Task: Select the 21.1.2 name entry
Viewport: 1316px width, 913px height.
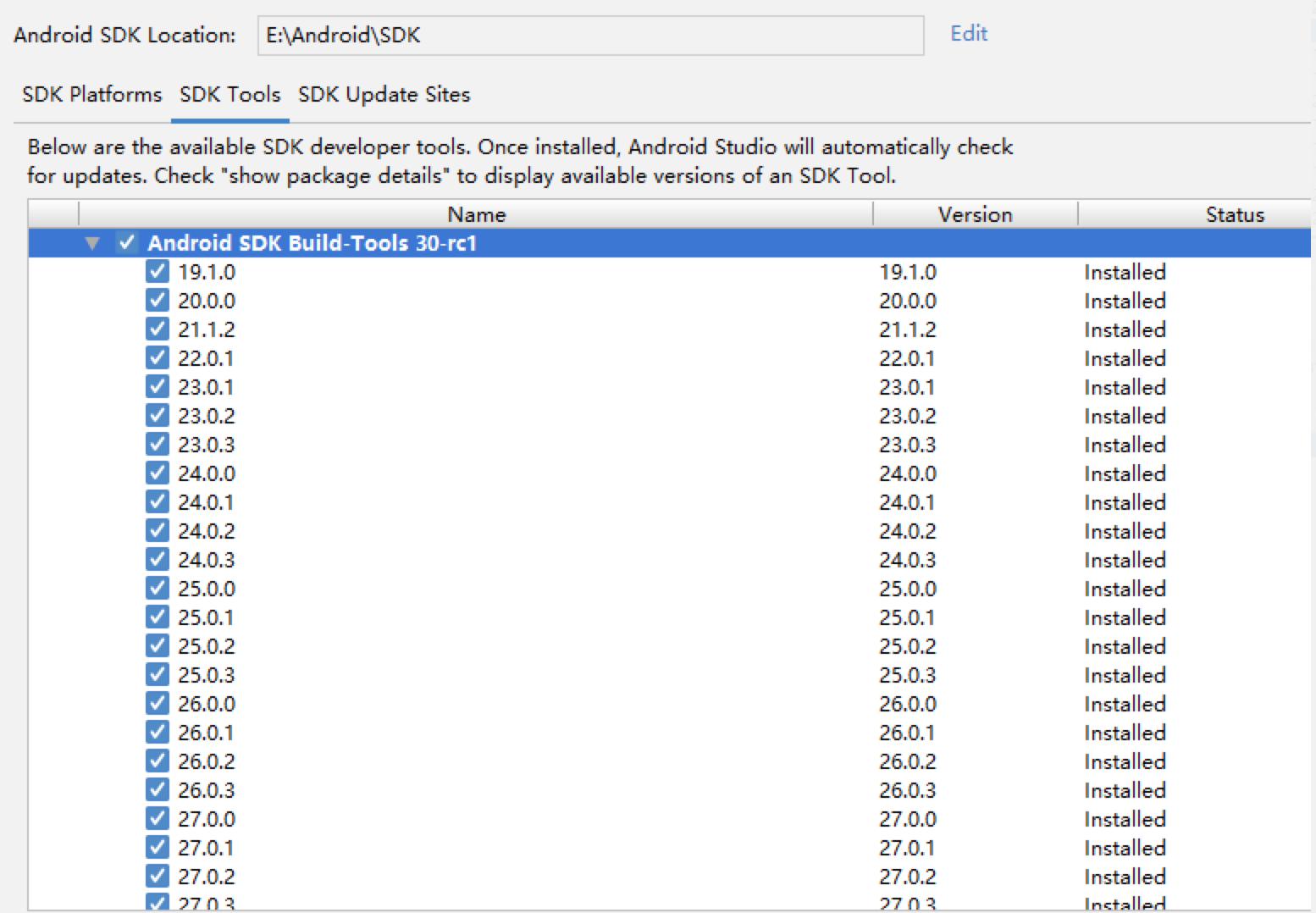Action: (207, 329)
